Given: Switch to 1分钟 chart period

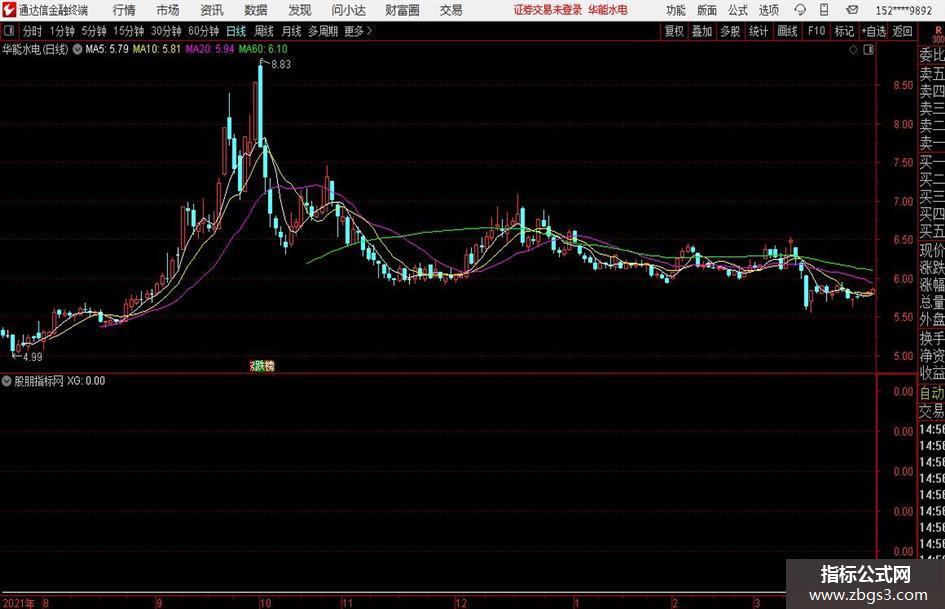Looking at the screenshot, I should pos(62,31).
